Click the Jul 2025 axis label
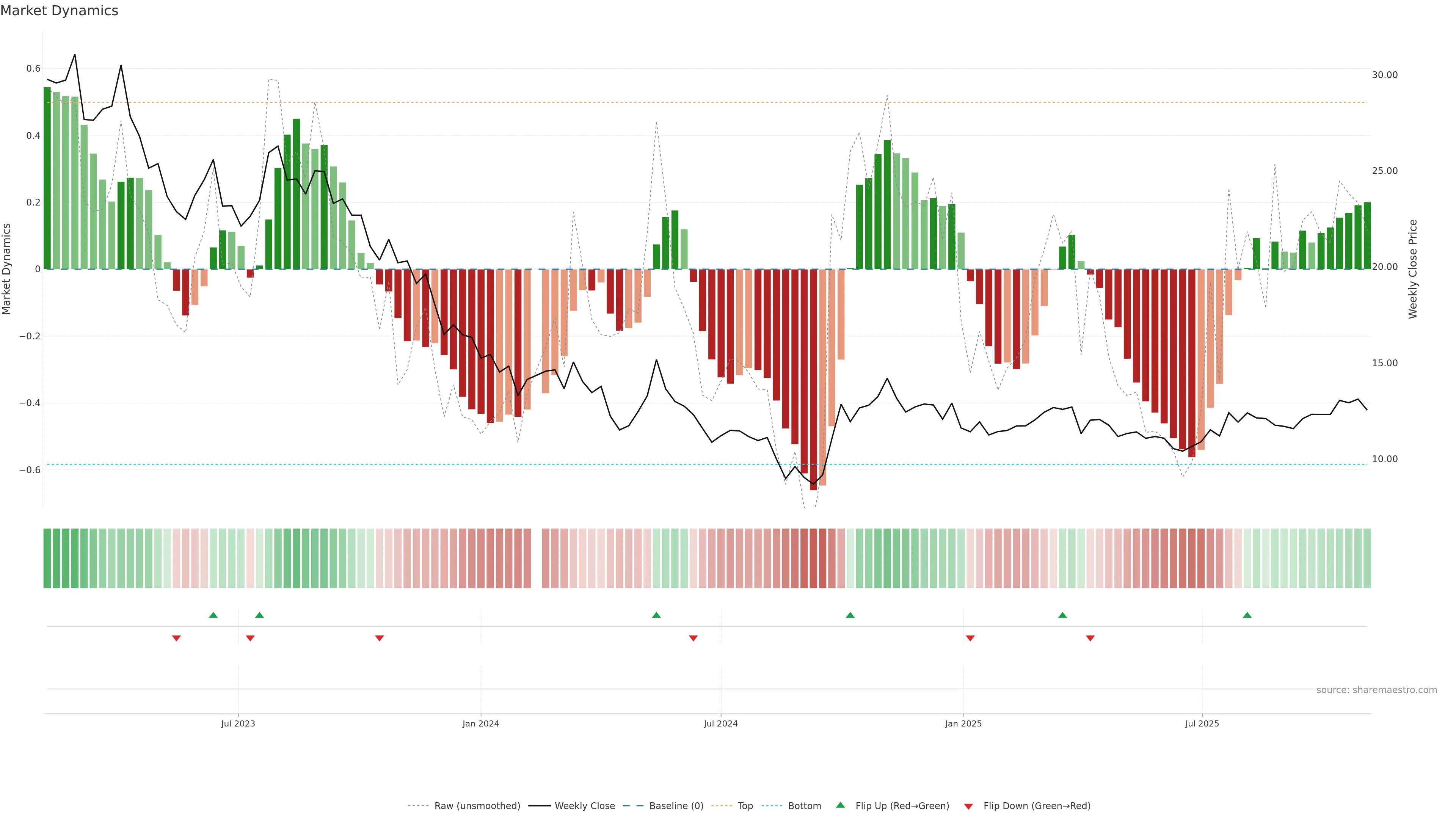 1202,723
